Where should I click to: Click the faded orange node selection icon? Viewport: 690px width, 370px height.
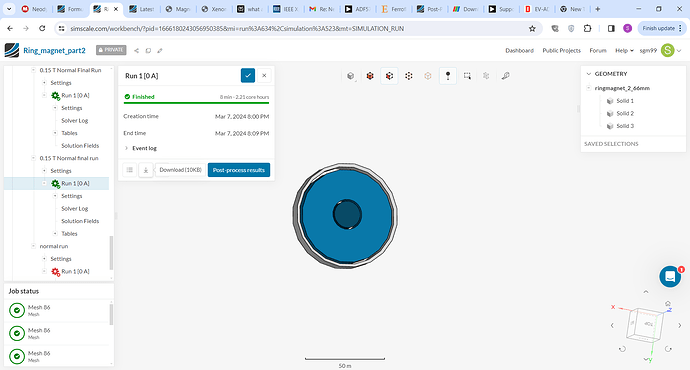(428, 76)
